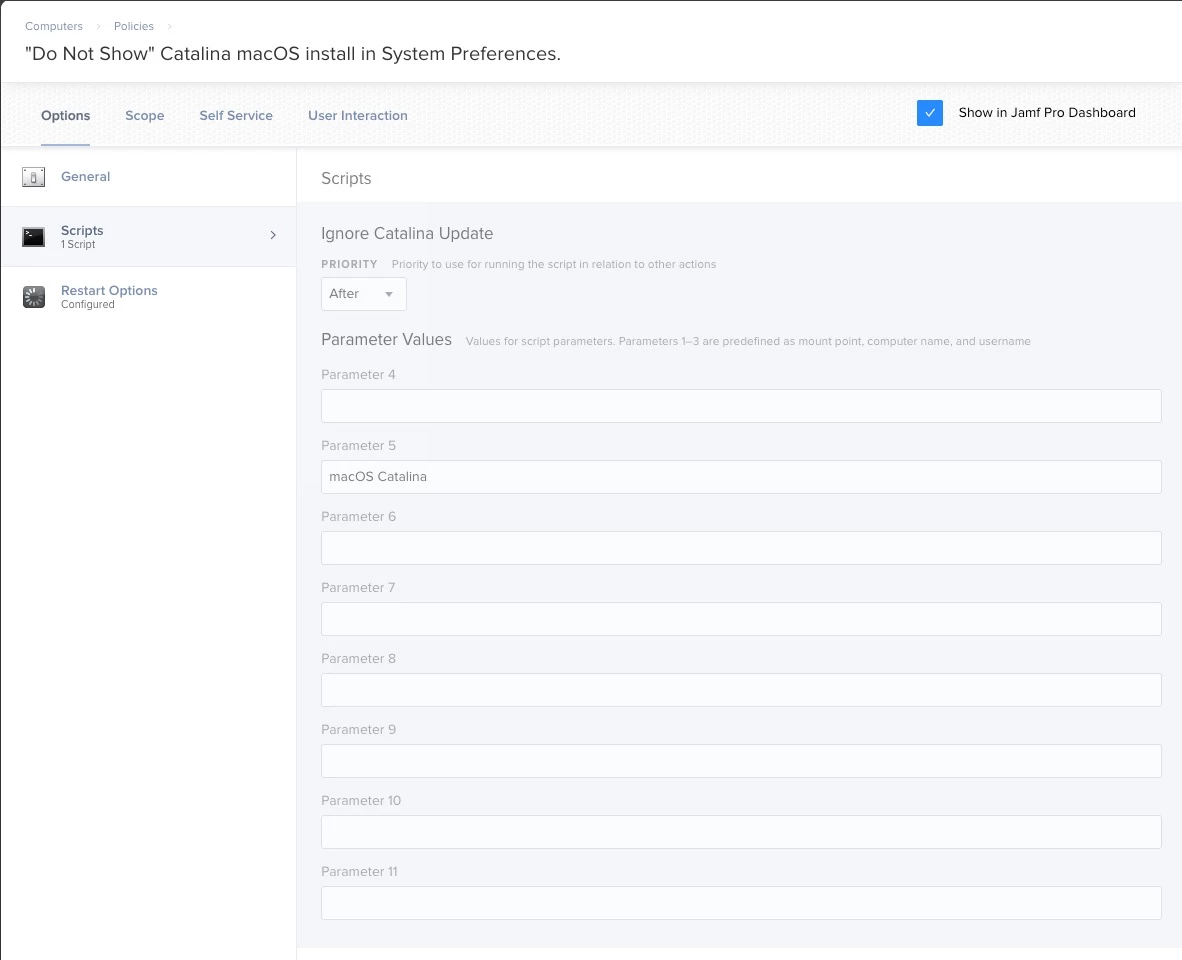Viewport: 1182px width, 960px height.
Task: Click the Ignore Catalina Update script title
Action: pos(407,234)
